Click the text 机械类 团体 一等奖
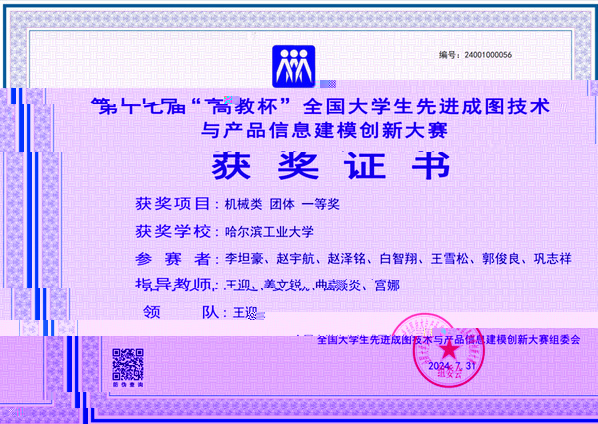 (x=282, y=204)
